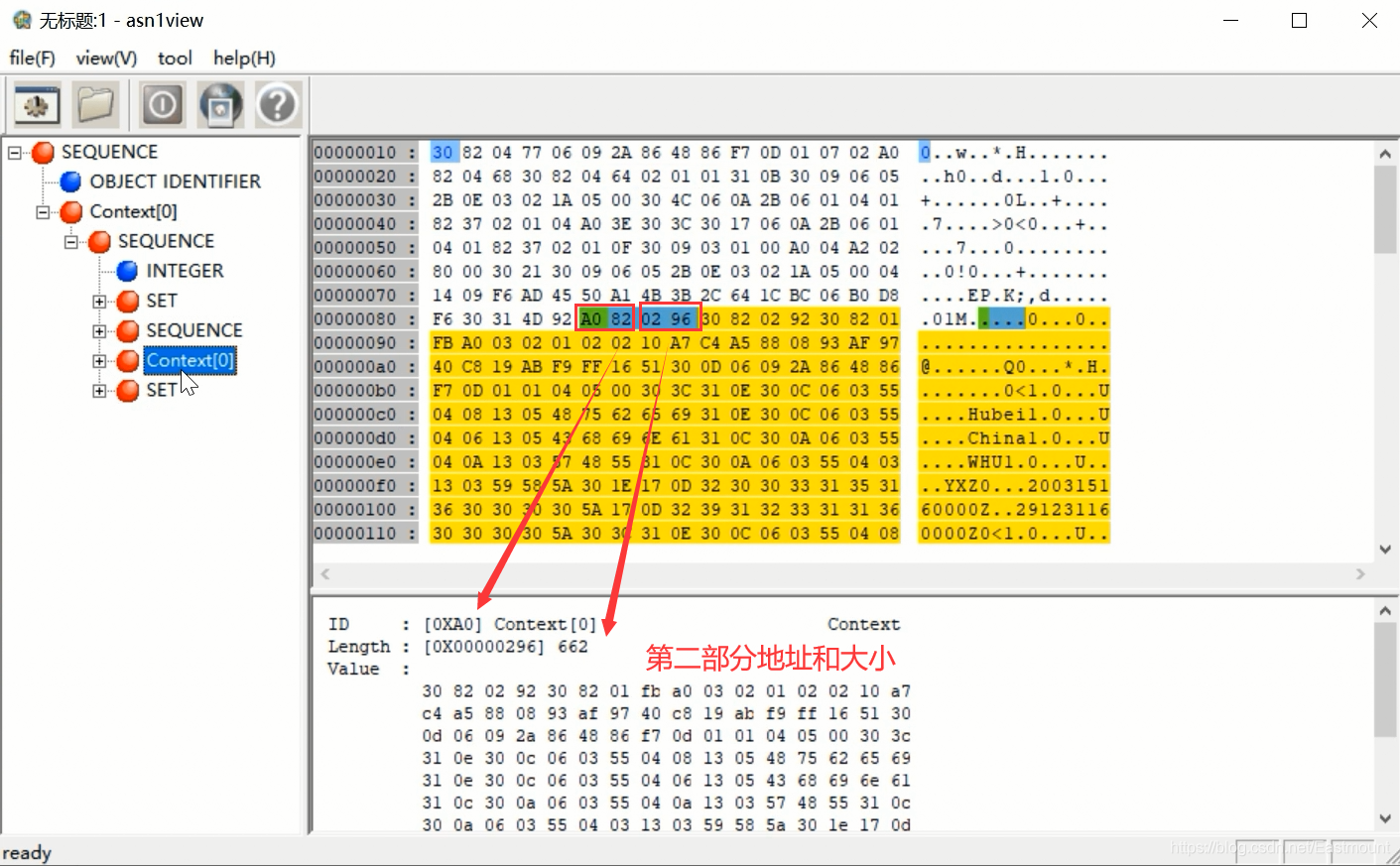1400x866 pixels.
Task: Click the up arrow of the details pane scrollbar
Action: 1385,611
